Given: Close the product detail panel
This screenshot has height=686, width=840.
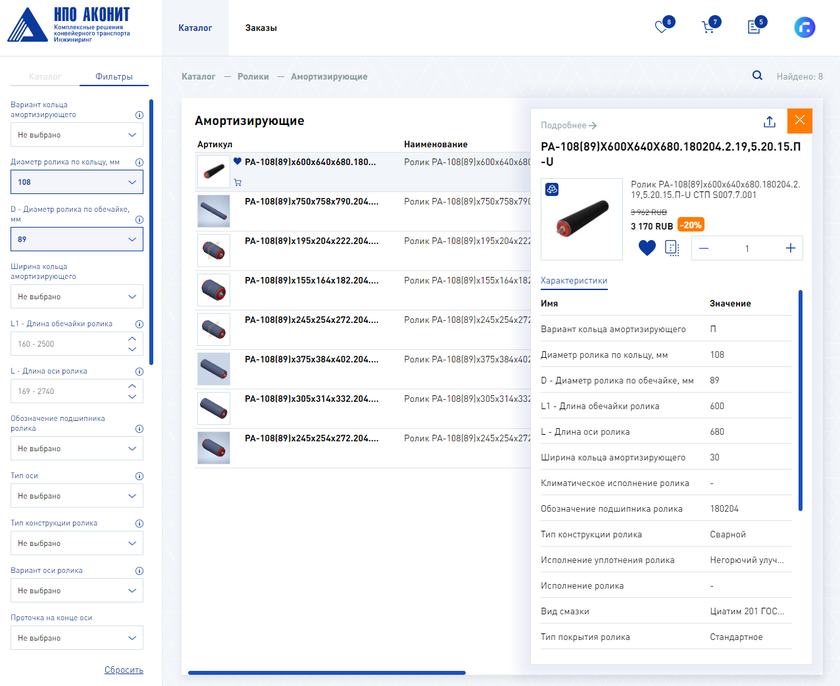Looking at the screenshot, I should pos(799,121).
